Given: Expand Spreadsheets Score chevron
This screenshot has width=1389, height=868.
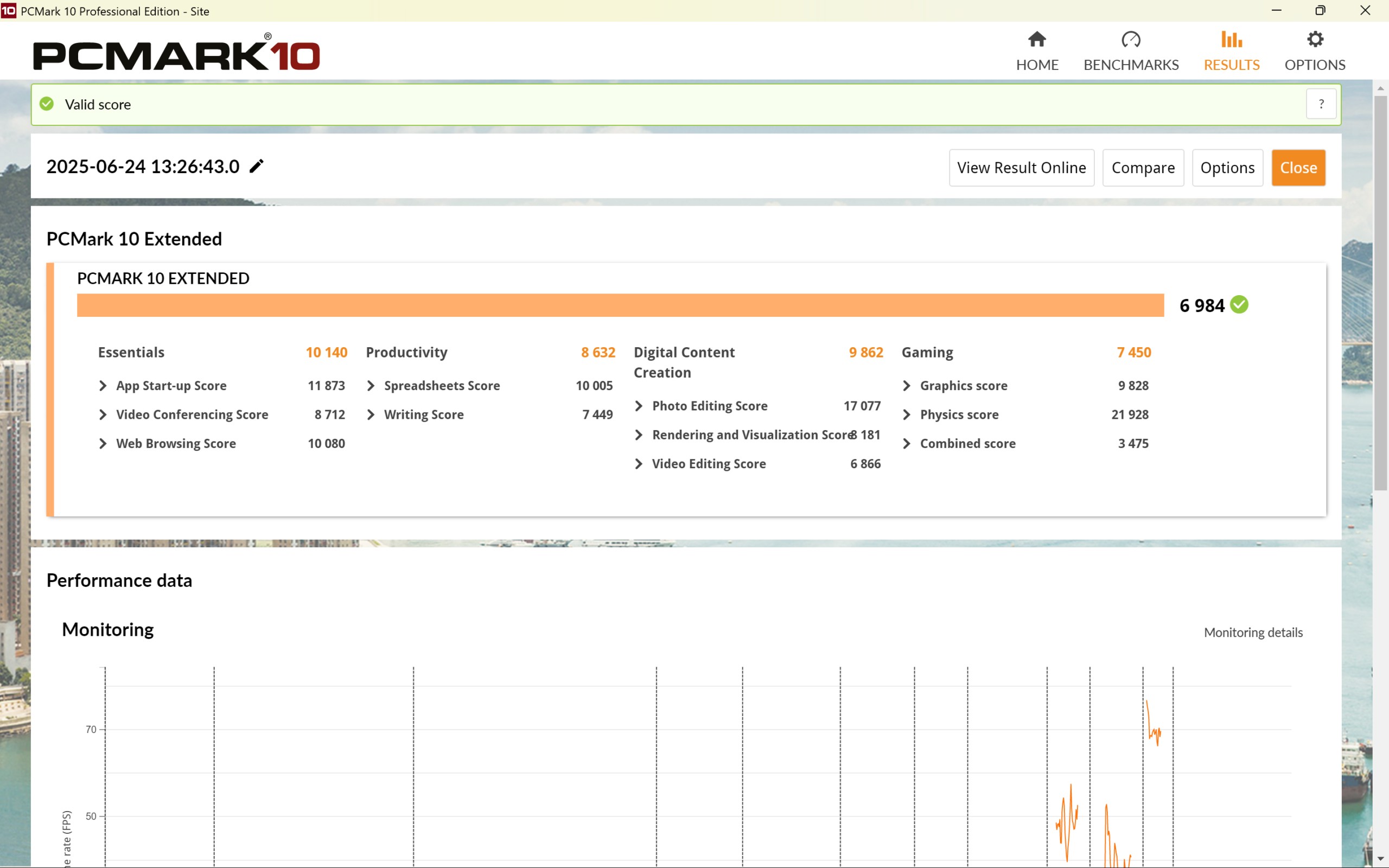Looking at the screenshot, I should pyautogui.click(x=371, y=386).
